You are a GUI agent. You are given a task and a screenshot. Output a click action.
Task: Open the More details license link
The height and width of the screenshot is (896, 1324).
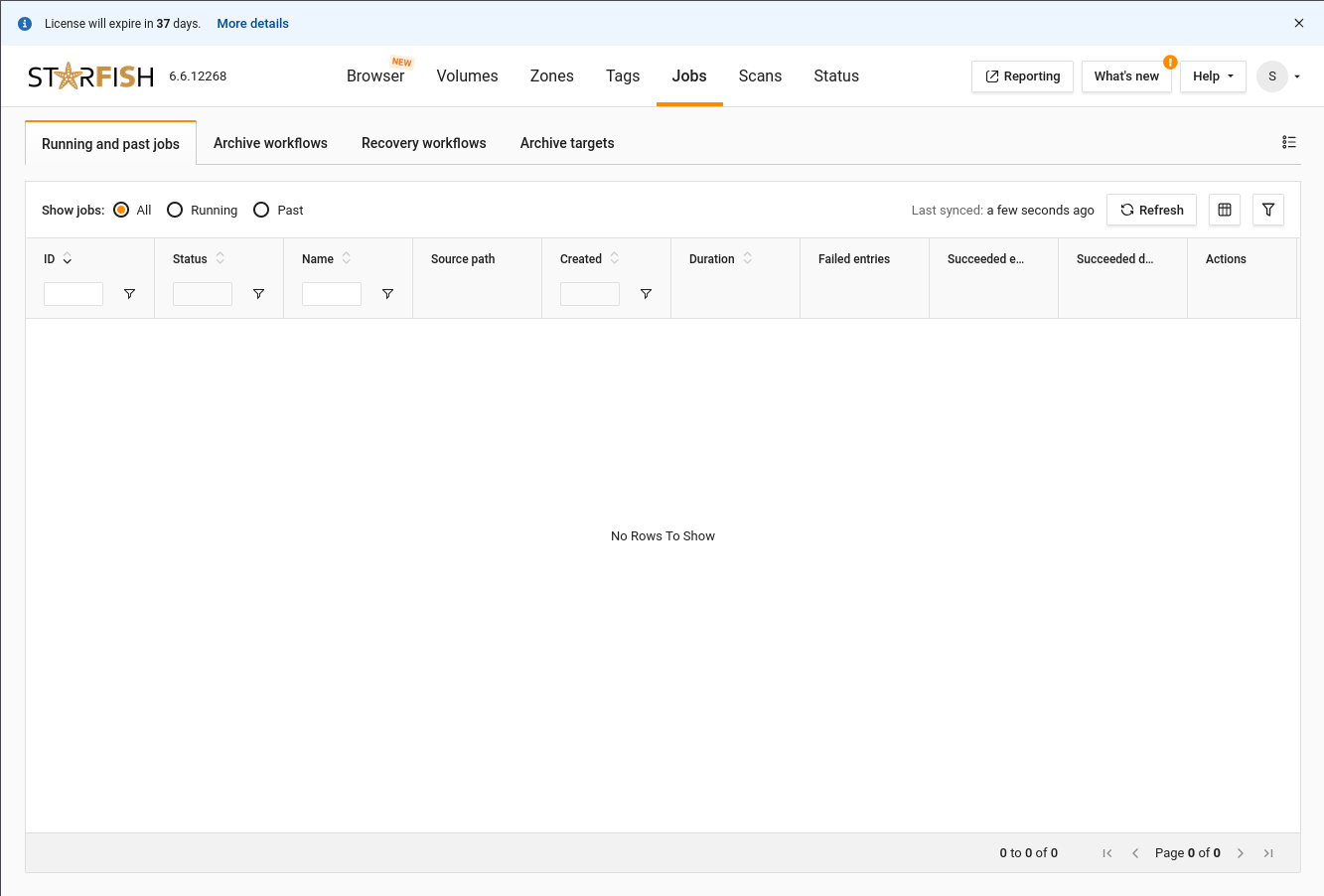(252, 23)
